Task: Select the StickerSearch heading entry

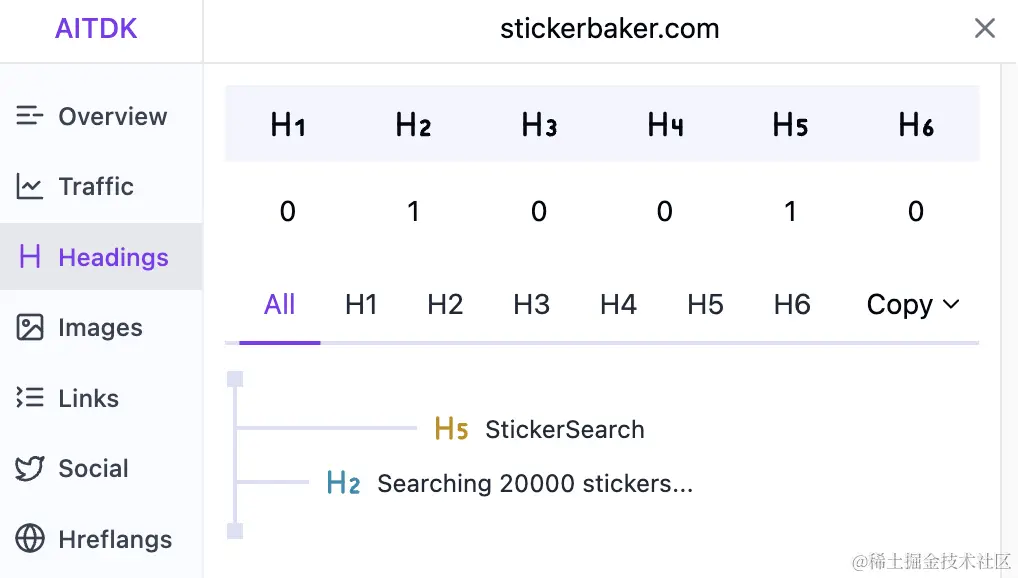Action: click(565, 429)
